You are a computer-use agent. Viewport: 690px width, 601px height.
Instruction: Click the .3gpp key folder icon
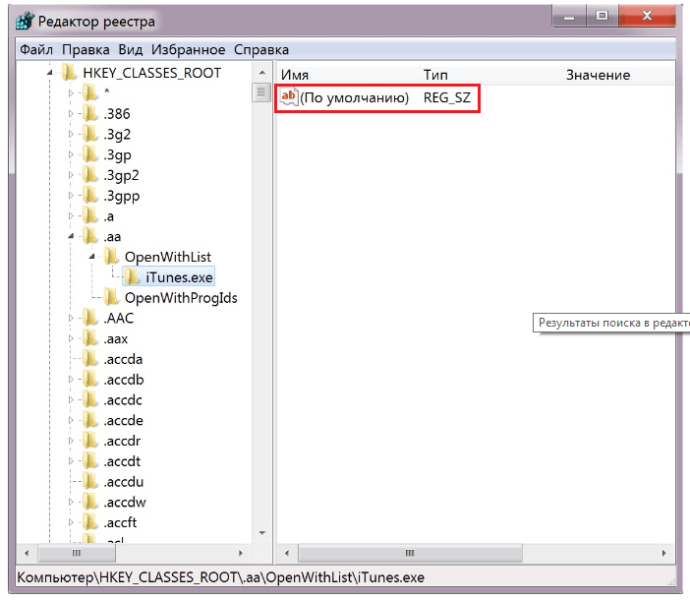(x=91, y=195)
